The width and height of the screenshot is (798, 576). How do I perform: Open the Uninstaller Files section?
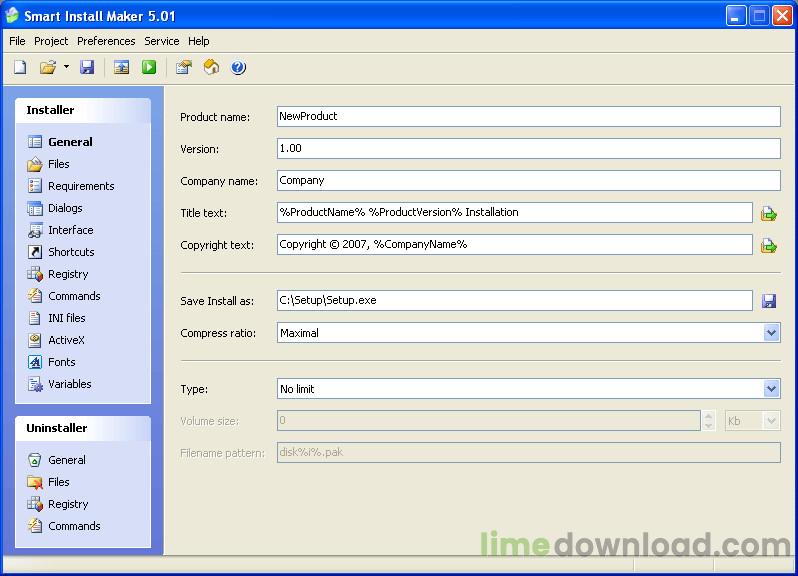(49, 482)
